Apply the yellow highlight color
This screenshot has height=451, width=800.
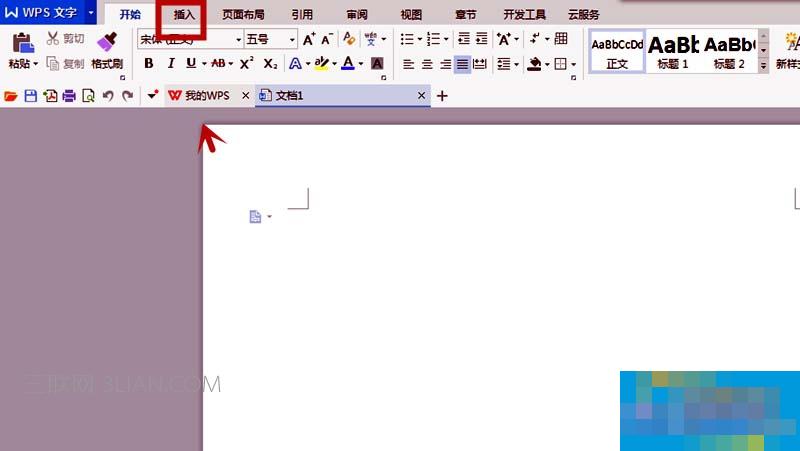pyautogui.click(x=321, y=64)
